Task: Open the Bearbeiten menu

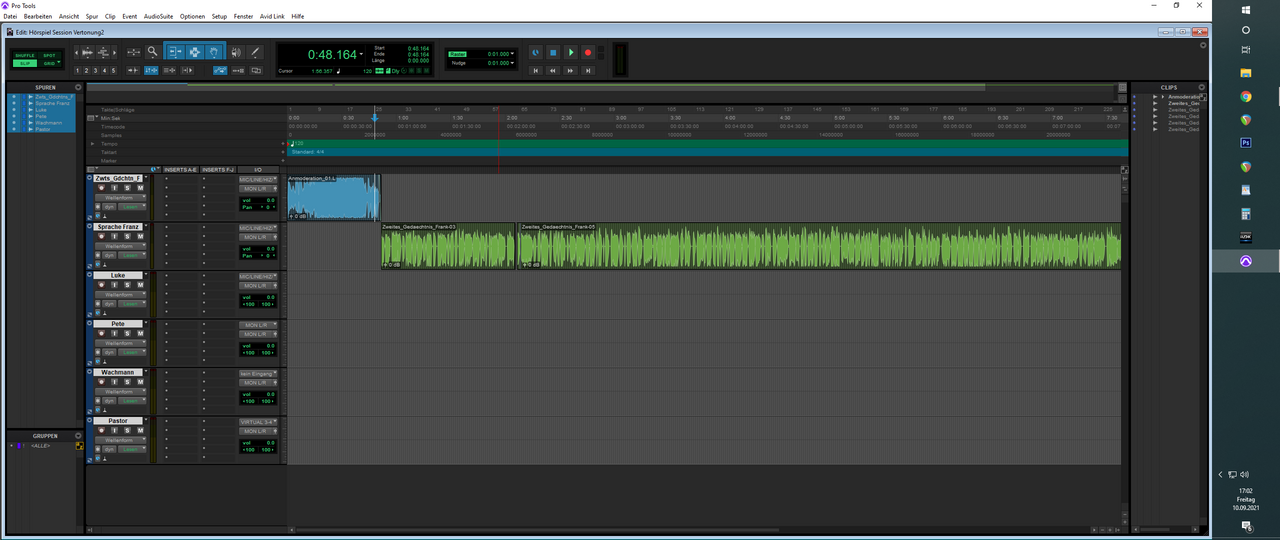Action: (x=38, y=17)
